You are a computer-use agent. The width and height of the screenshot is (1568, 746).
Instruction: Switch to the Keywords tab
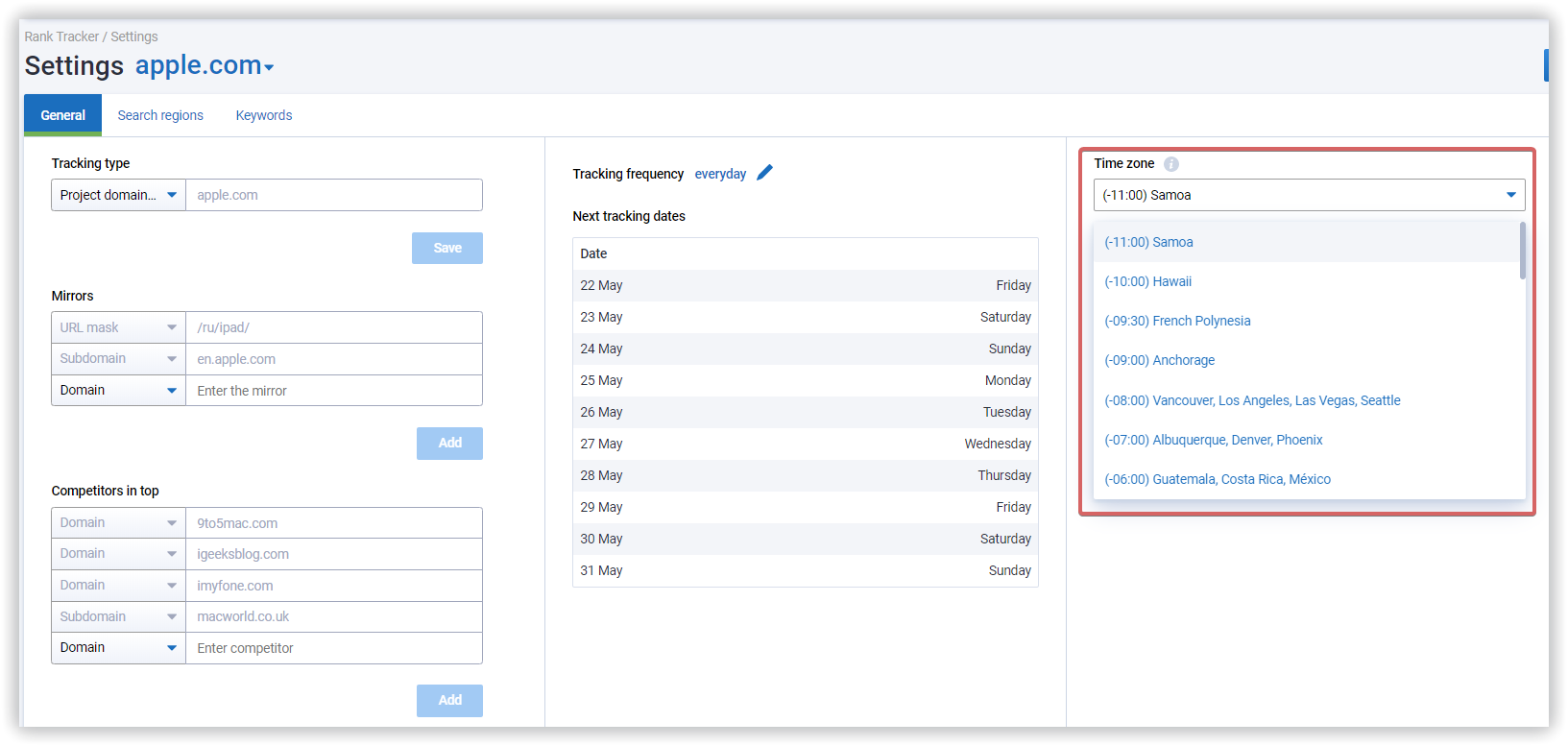click(264, 115)
